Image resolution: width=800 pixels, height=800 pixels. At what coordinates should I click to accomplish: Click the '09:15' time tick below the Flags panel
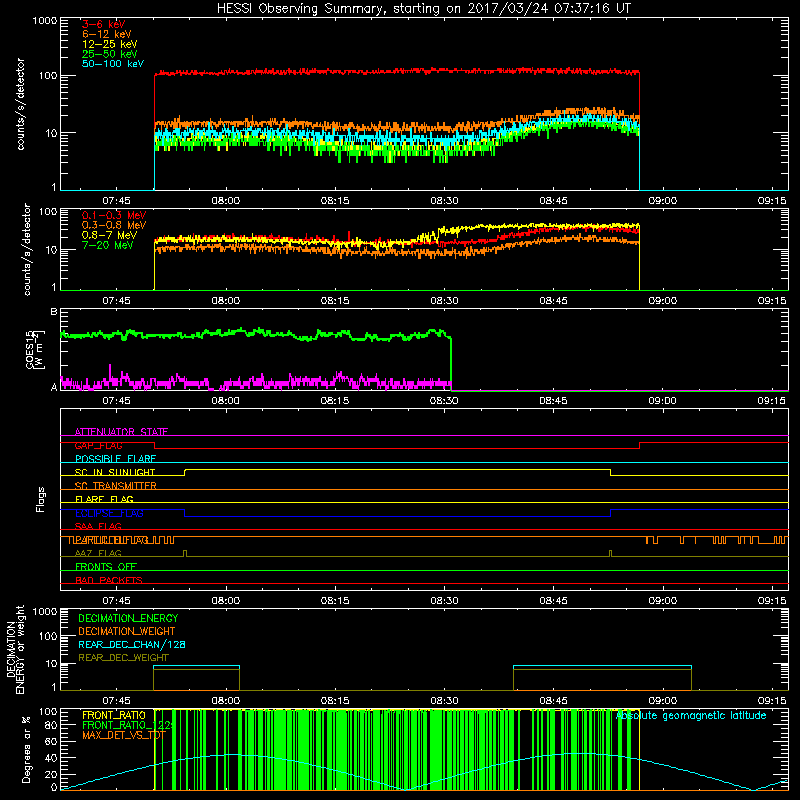click(772, 601)
